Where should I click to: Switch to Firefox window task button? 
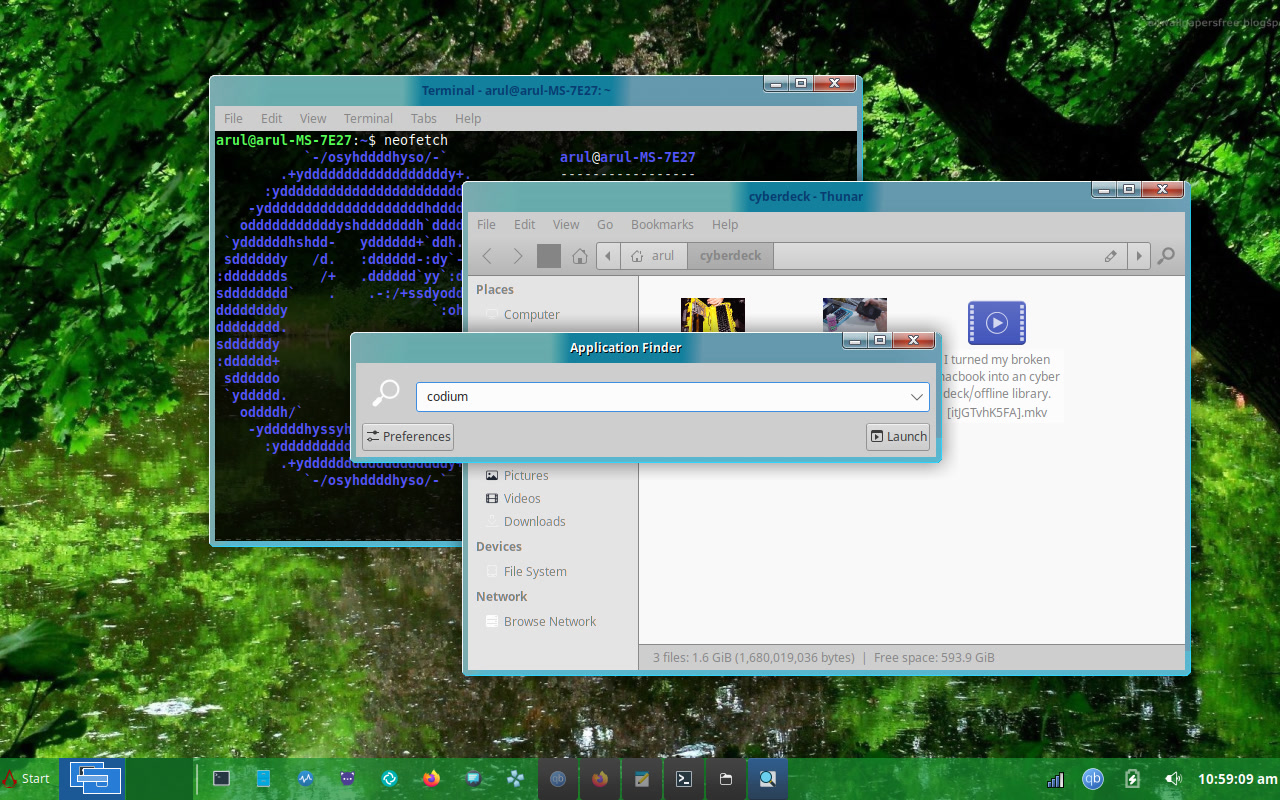[x=600, y=778]
